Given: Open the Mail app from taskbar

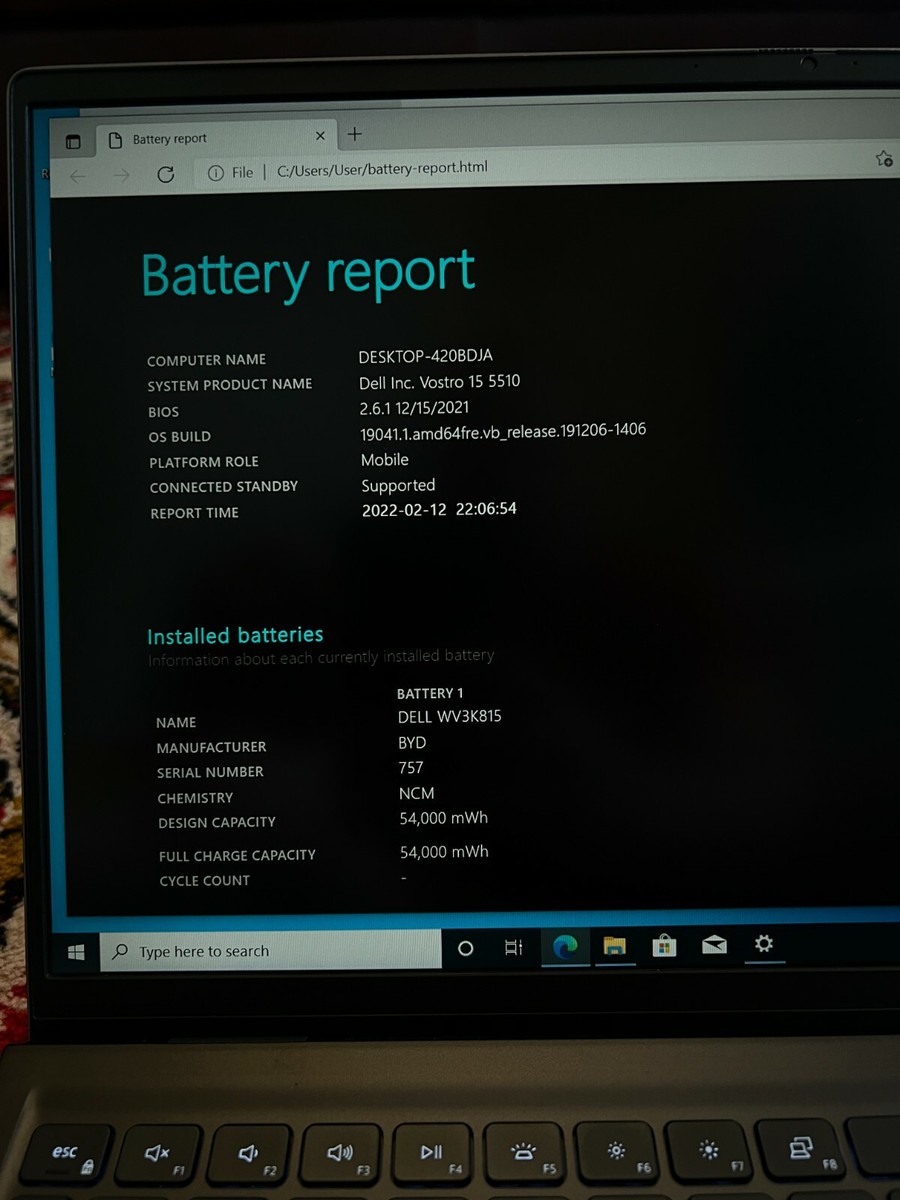Looking at the screenshot, I should click(x=714, y=943).
